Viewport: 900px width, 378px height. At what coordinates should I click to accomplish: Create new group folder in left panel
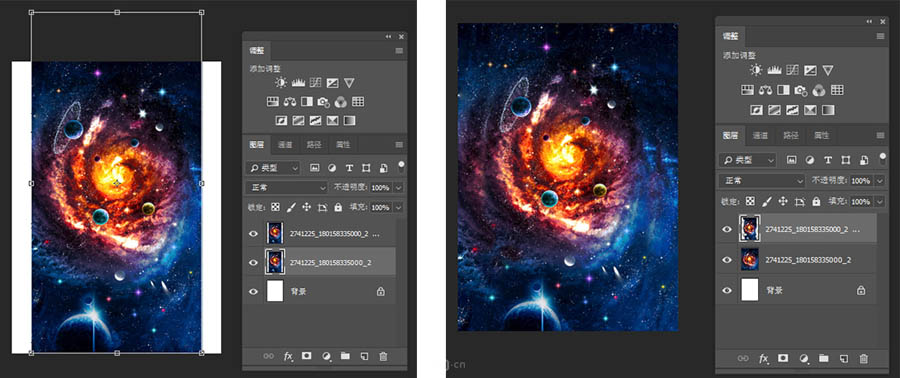tap(345, 356)
